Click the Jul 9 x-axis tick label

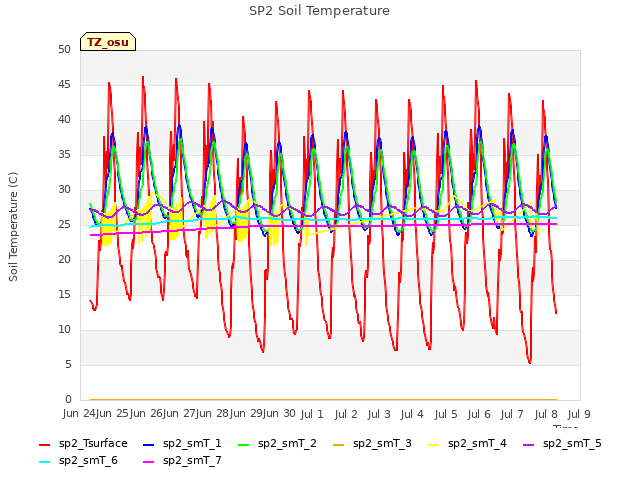tap(579, 414)
